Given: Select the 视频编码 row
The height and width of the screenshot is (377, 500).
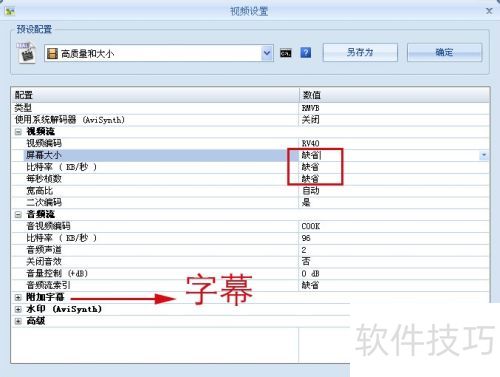Looking at the screenshot, I should click(x=251, y=143).
